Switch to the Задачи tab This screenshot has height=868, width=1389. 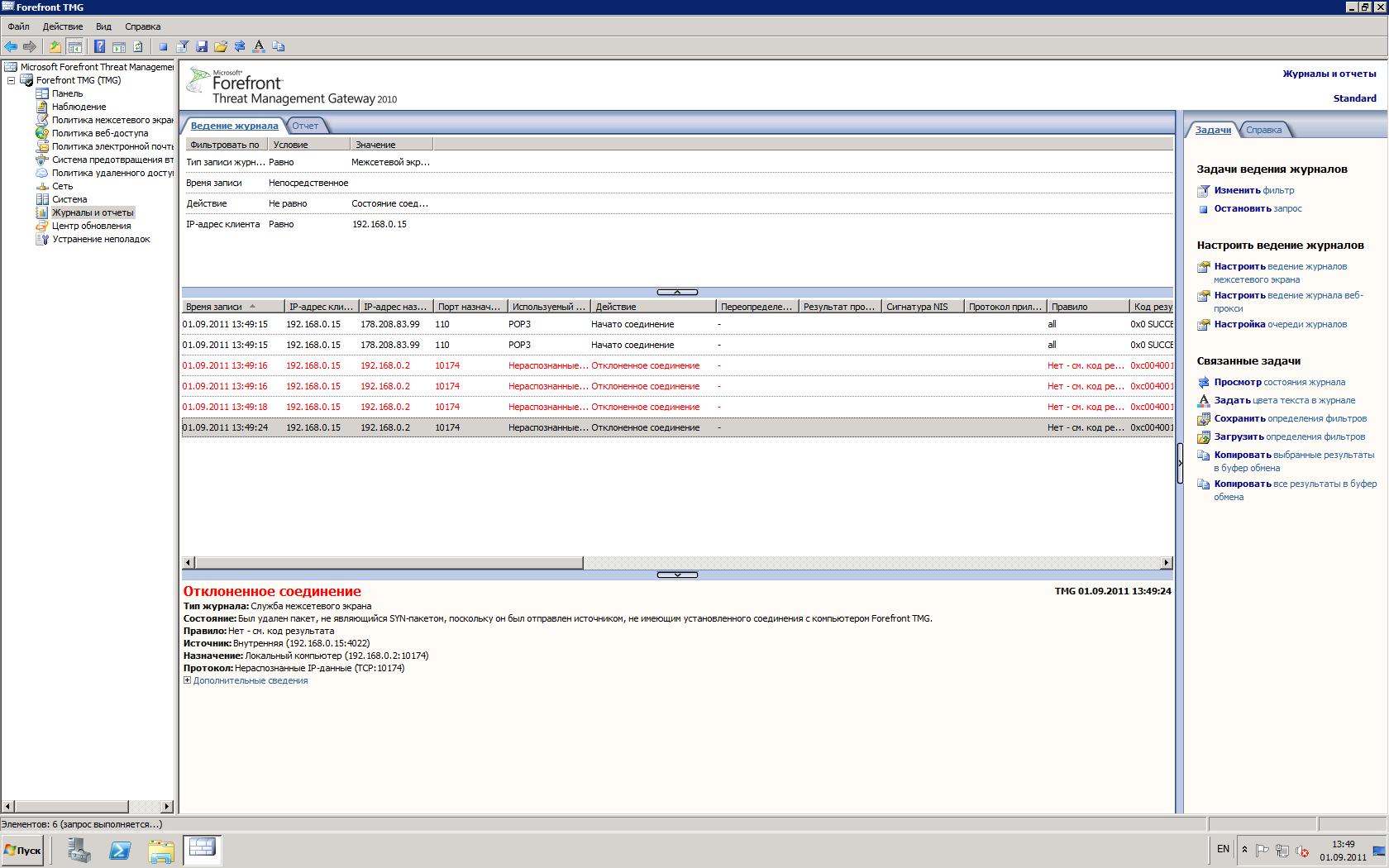[1213, 130]
